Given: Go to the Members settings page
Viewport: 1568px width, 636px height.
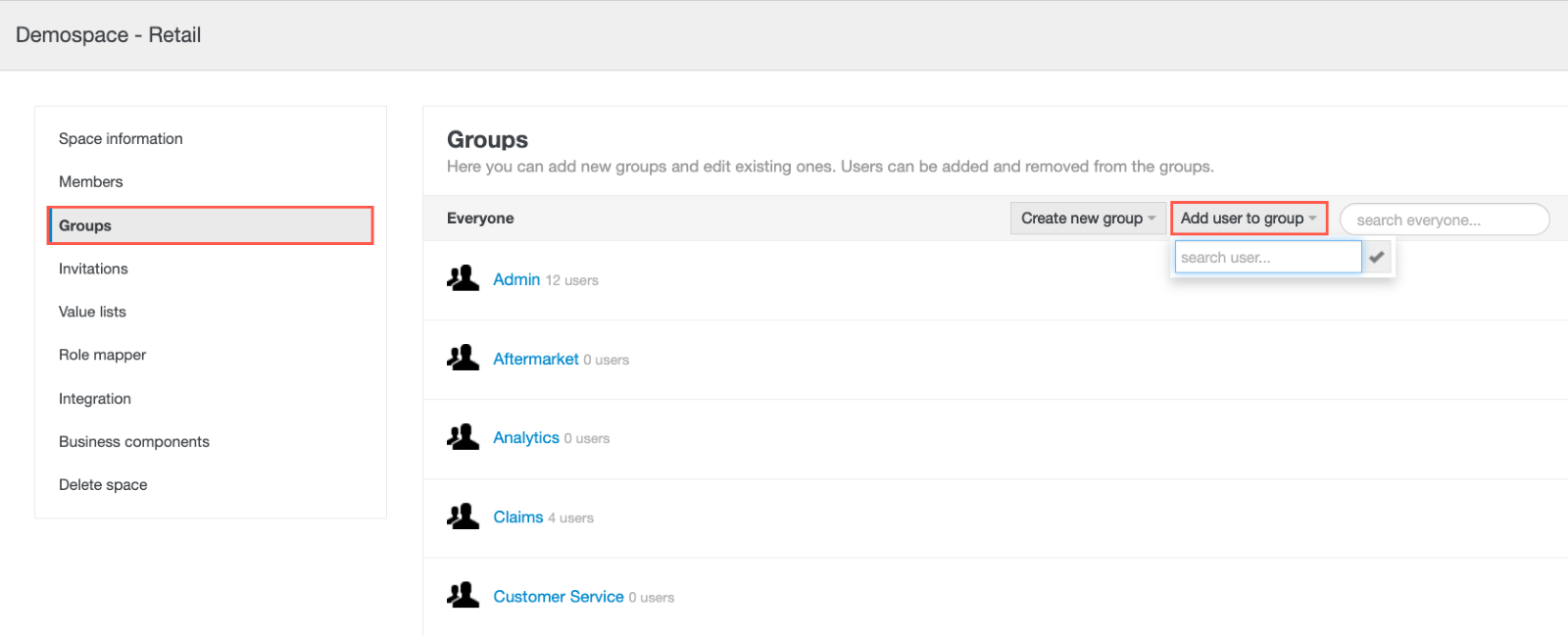Looking at the screenshot, I should pos(90,182).
